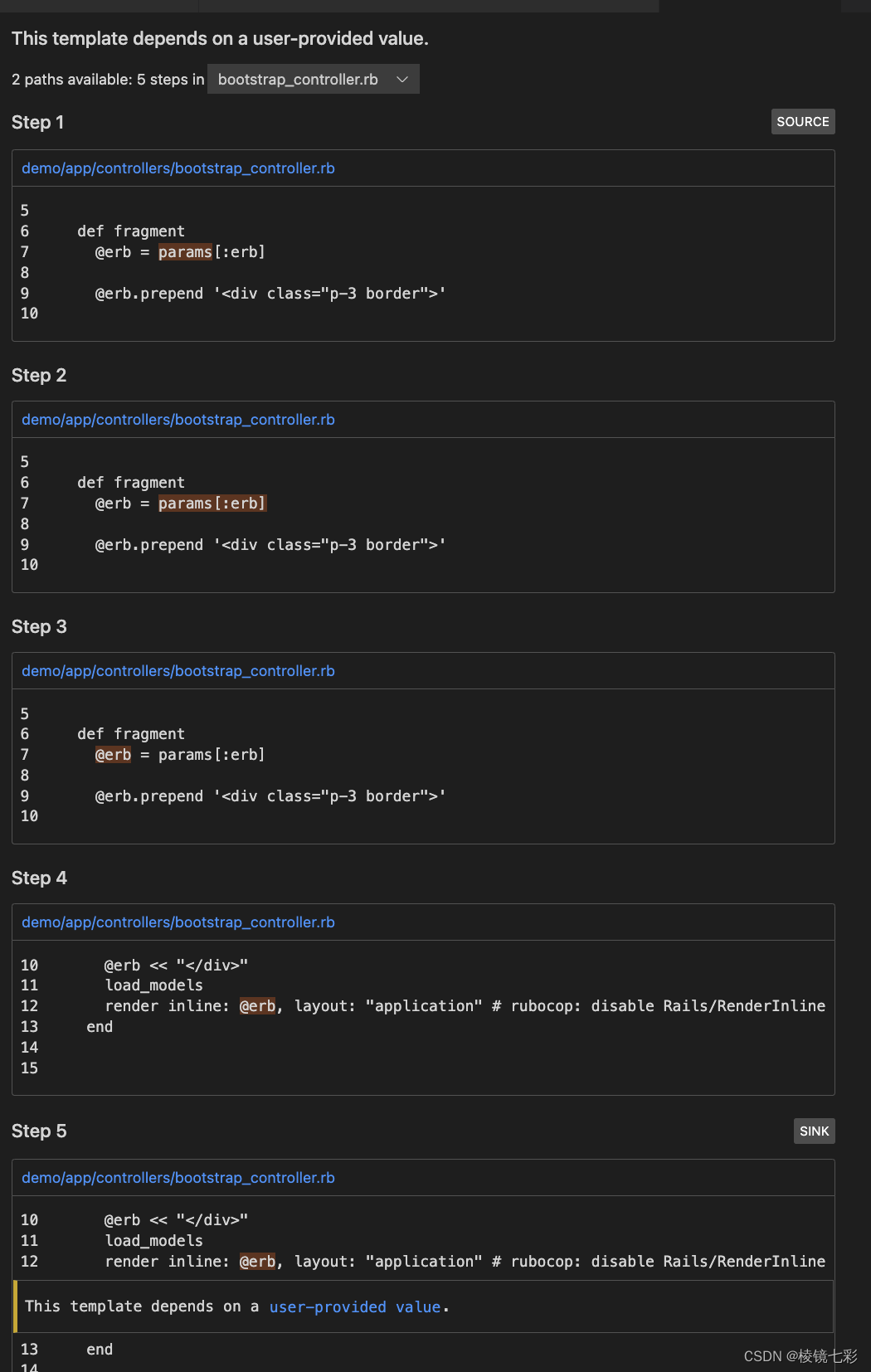Click the user-provided value link
The image size is (871, 1372).
coord(355,1306)
